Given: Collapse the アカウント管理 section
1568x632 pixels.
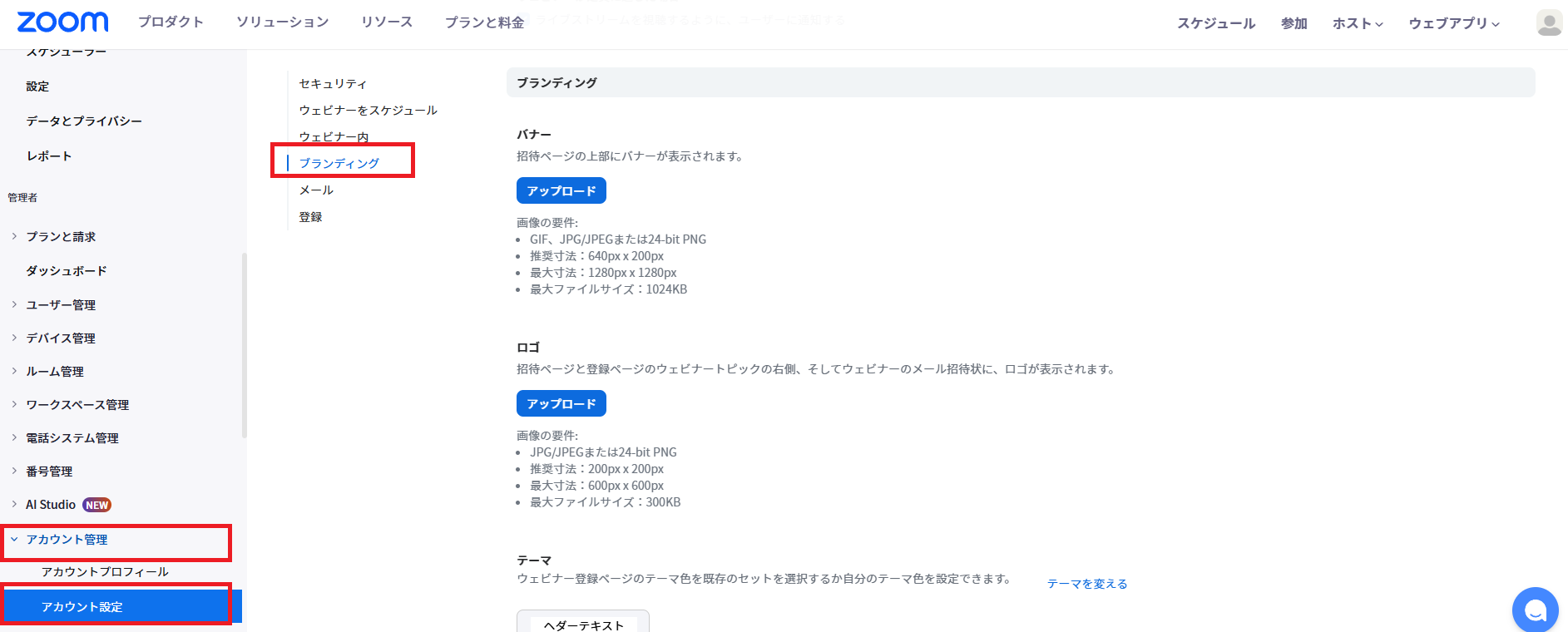Looking at the screenshot, I should pos(67,540).
